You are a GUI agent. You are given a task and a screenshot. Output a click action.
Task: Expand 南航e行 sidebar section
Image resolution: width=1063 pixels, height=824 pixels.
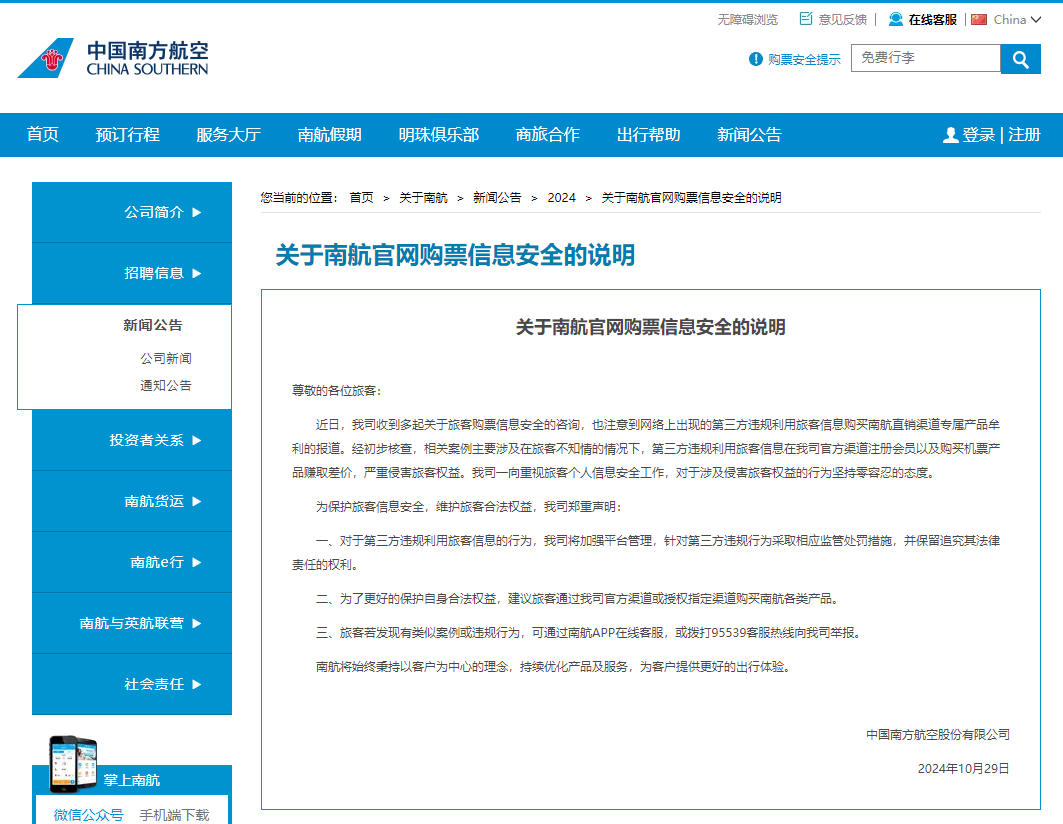point(132,562)
